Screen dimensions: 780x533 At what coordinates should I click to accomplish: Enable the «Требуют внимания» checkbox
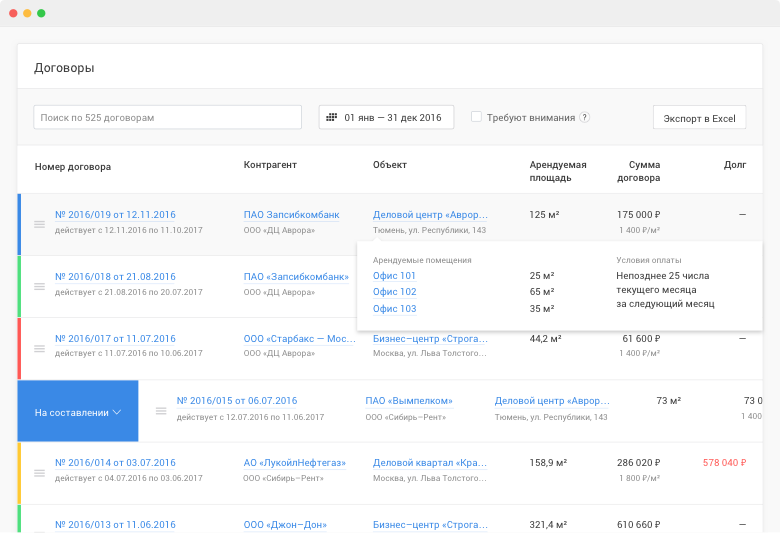point(477,117)
